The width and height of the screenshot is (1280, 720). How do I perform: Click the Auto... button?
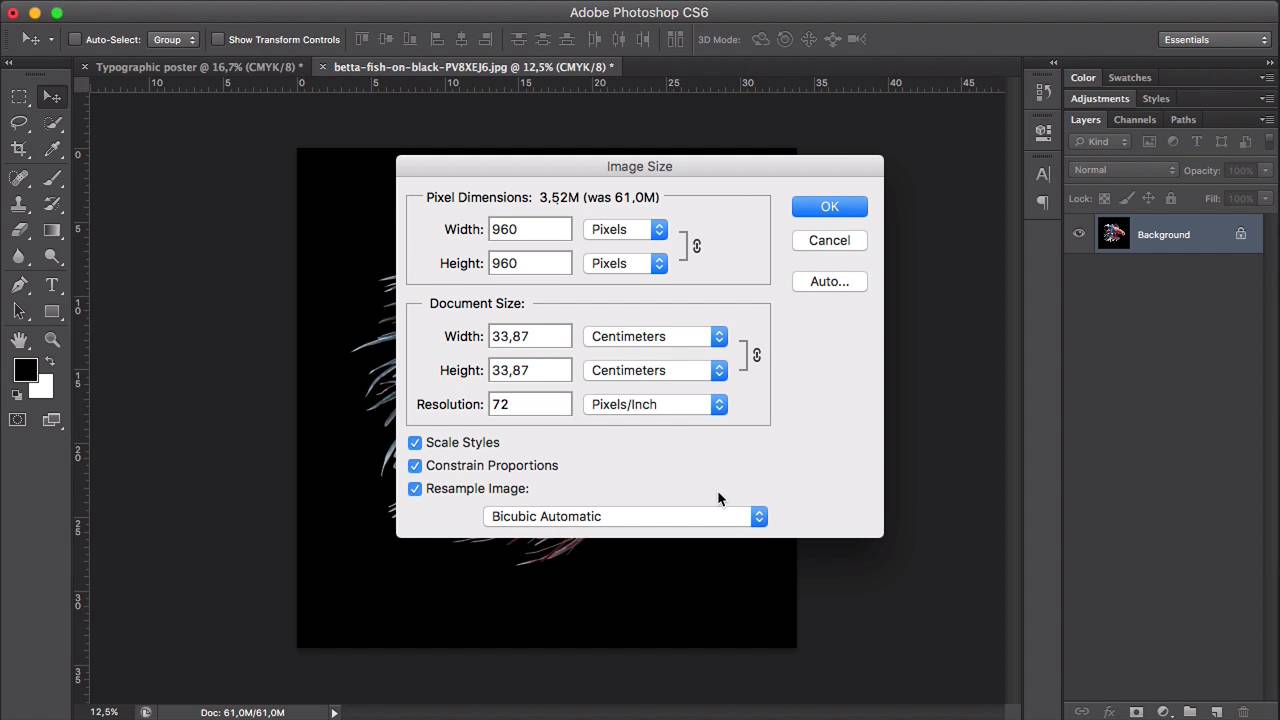tap(829, 282)
